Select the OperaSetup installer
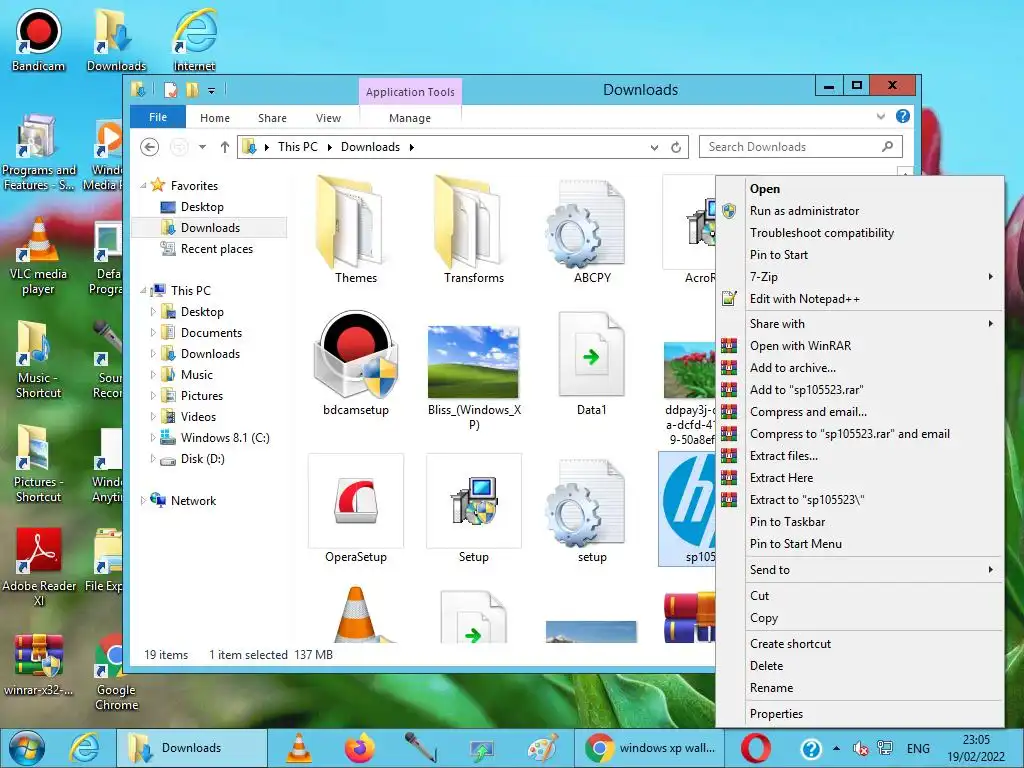This screenshot has height=768, width=1024. (x=355, y=509)
